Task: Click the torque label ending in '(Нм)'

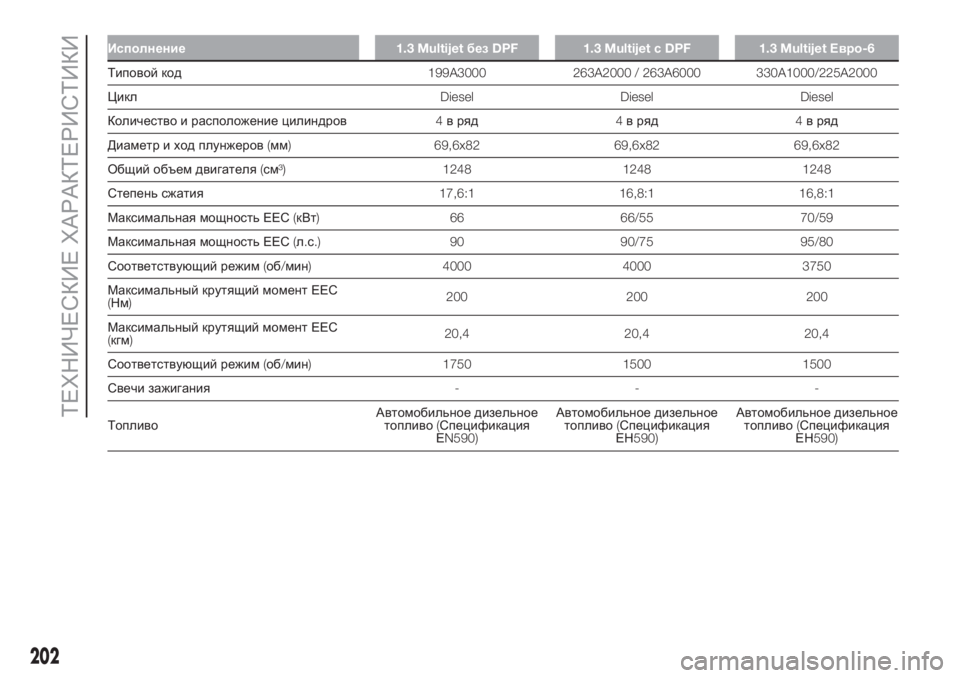Action: [223, 296]
